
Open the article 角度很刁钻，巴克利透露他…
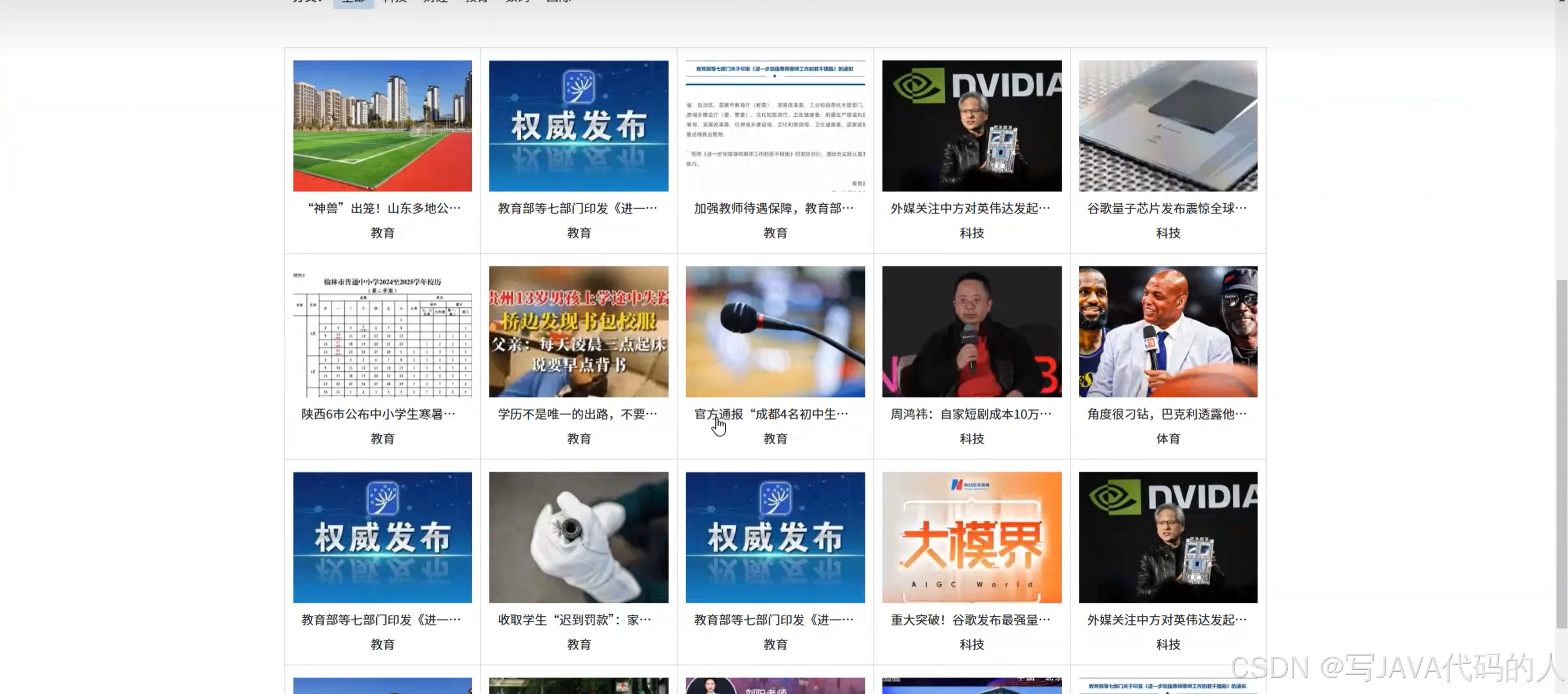[1167, 414]
